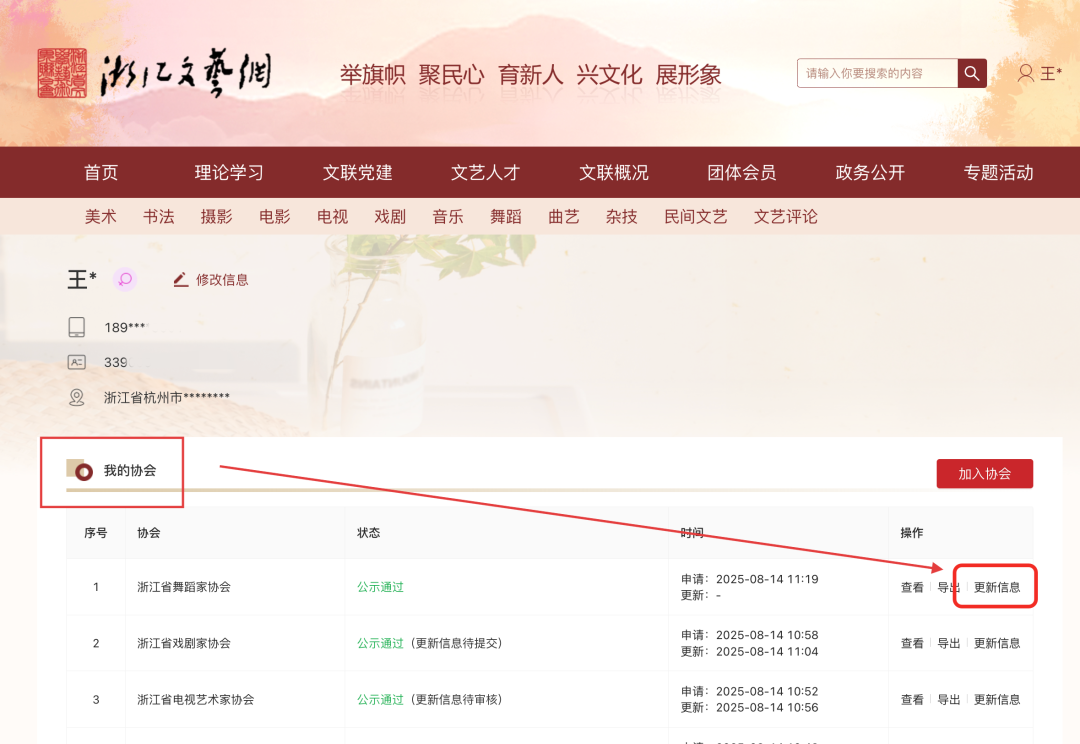Open the 文联概况 menu
Image resolution: width=1080 pixels, height=744 pixels.
pyautogui.click(x=614, y=173)
